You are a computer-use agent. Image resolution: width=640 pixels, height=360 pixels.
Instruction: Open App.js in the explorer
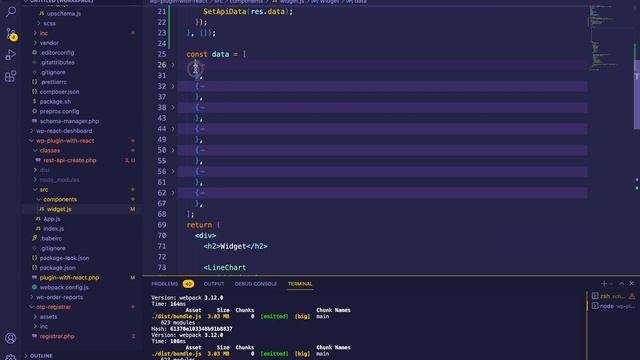(52, 219)
